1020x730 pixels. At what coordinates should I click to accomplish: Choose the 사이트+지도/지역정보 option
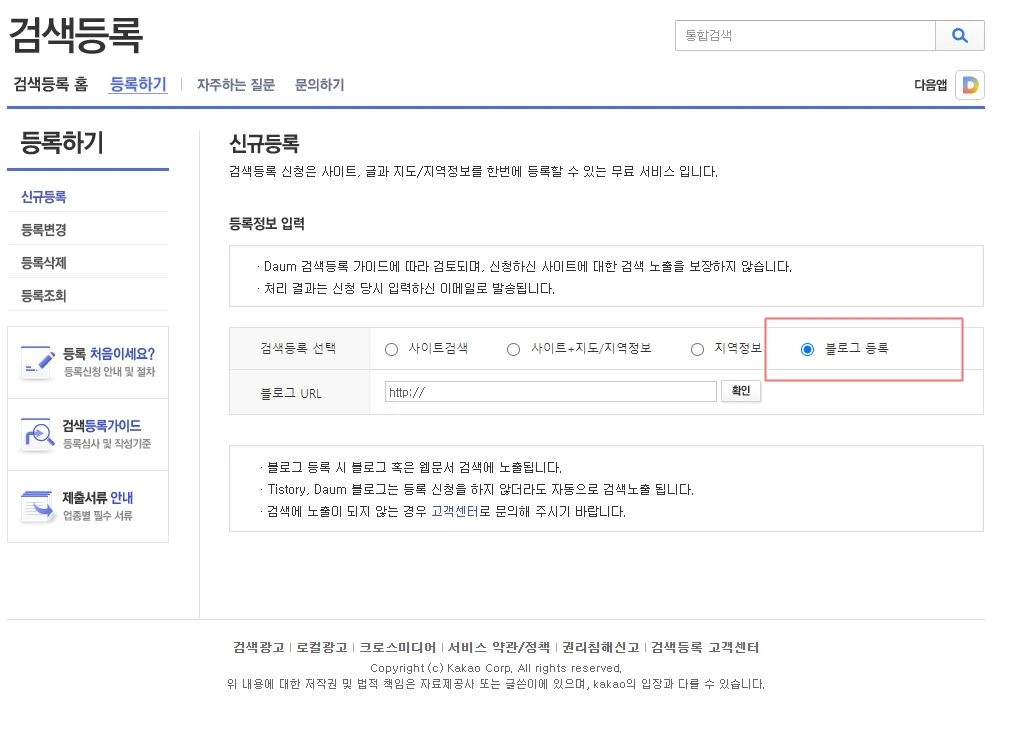click(x=514, y=349)
